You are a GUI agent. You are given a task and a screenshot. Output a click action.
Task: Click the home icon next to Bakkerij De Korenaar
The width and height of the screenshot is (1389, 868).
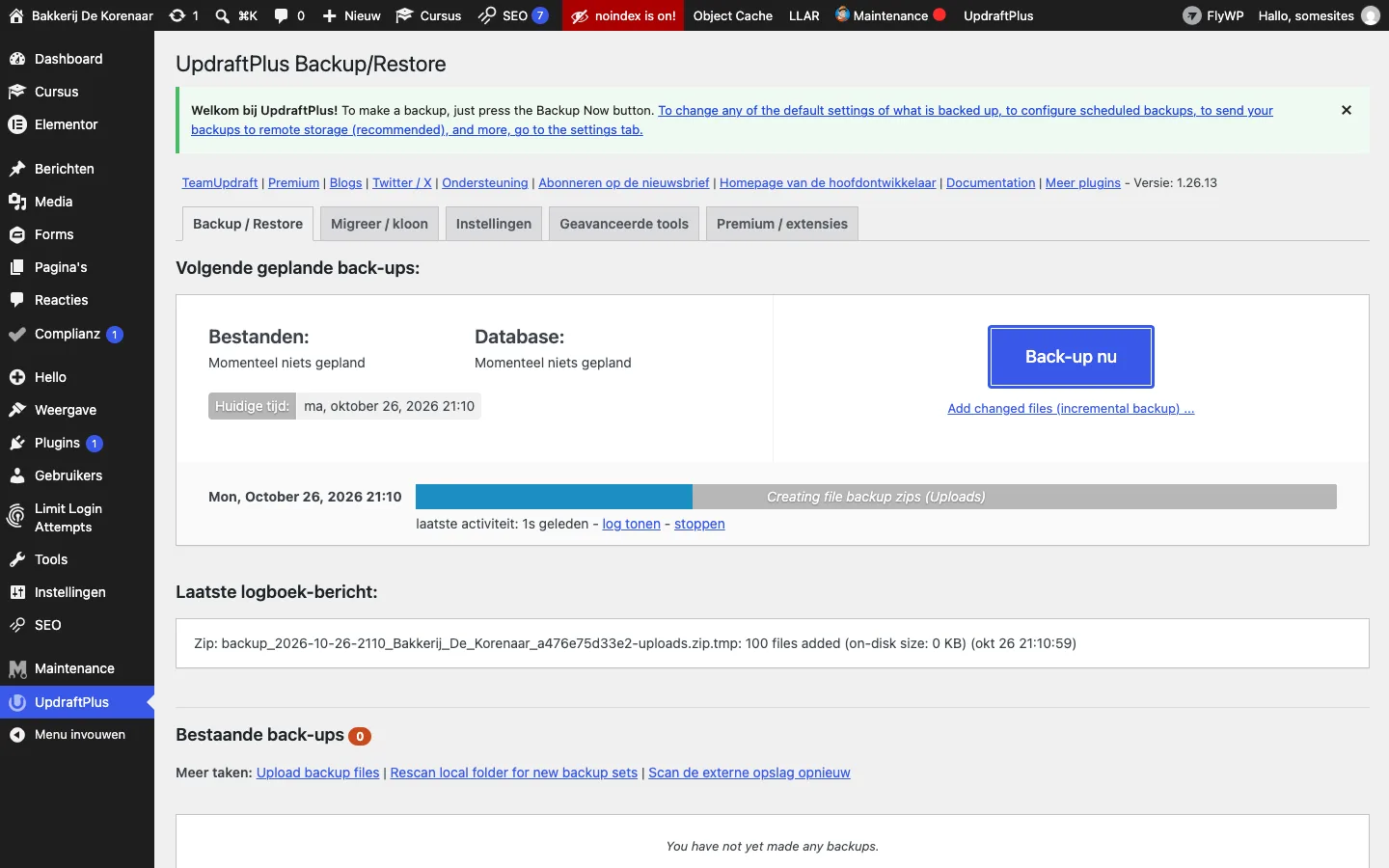pyautogui.click(x=16, y=15)
